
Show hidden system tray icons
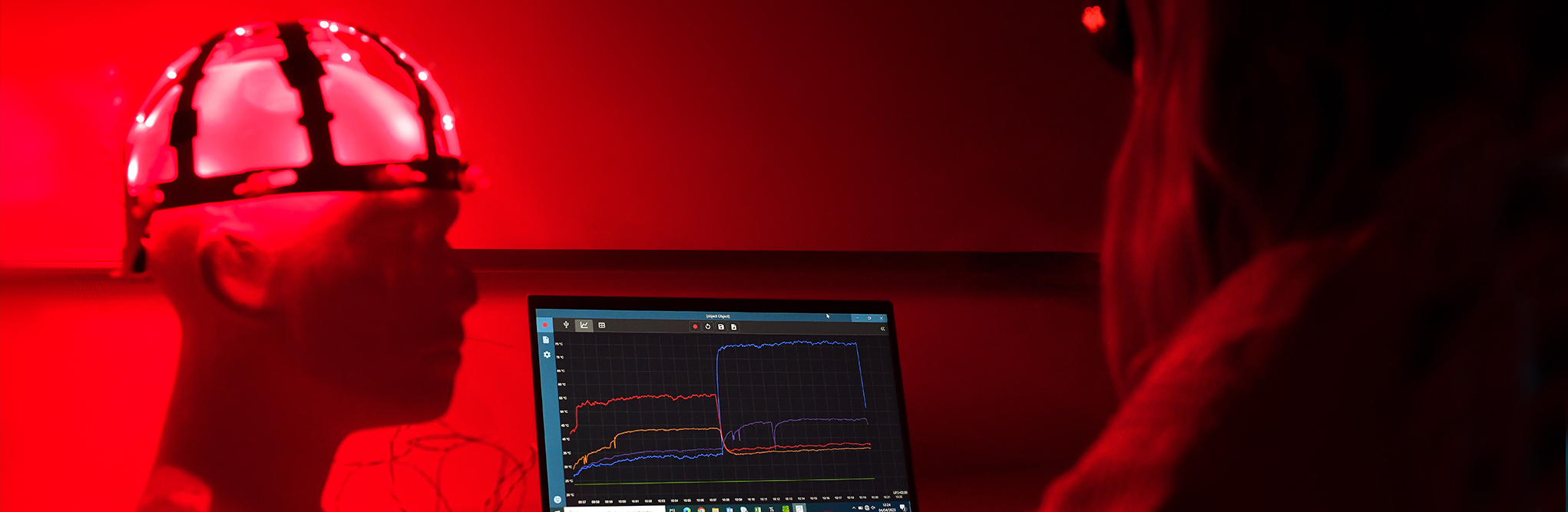[x=854, y=507]
